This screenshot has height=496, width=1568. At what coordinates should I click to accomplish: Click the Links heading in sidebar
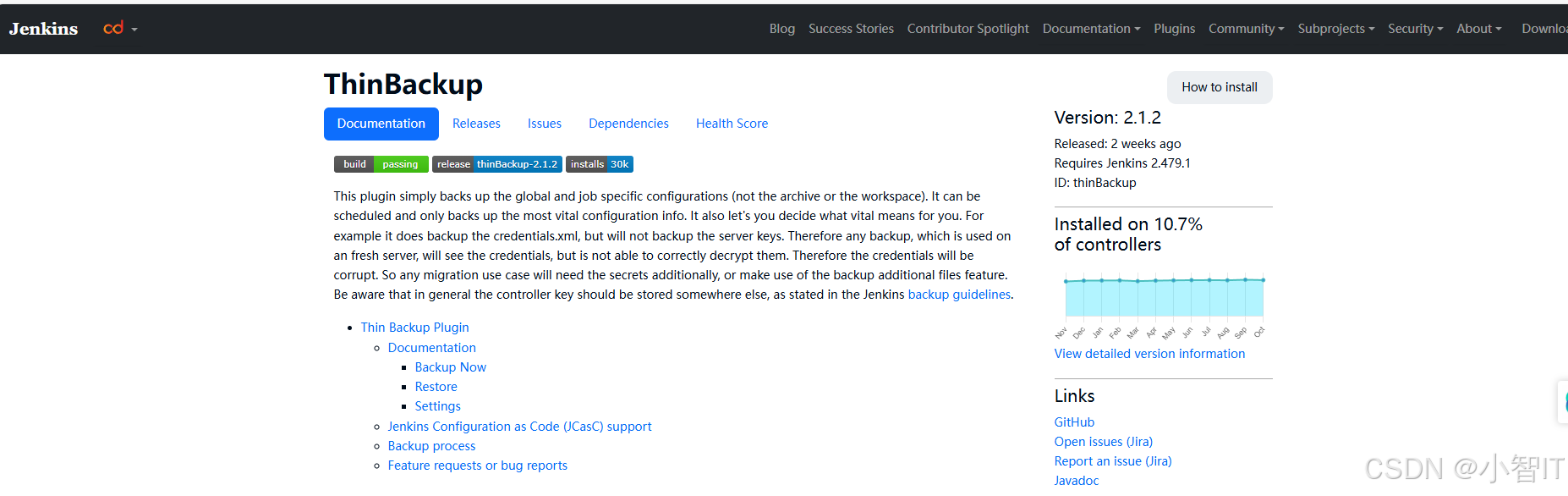1074,396
